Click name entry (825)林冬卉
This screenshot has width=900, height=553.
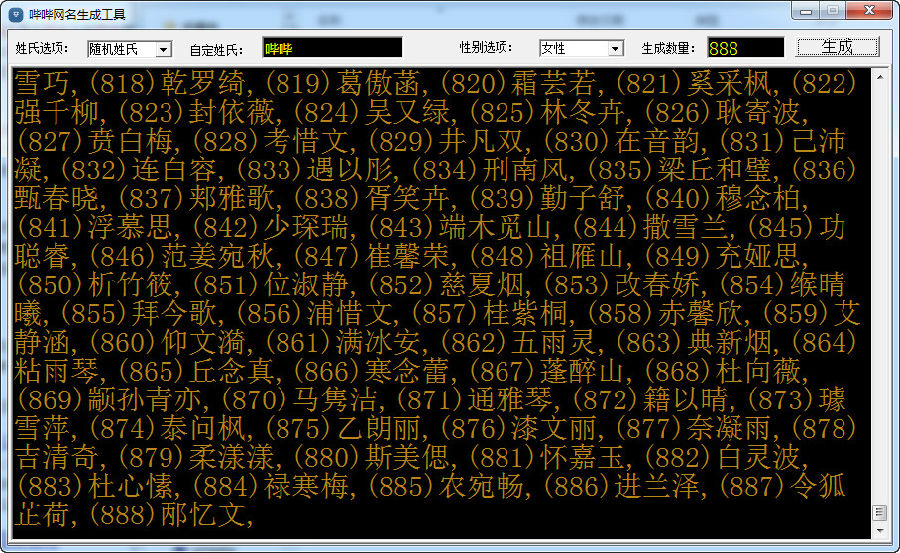click(549, 112)
